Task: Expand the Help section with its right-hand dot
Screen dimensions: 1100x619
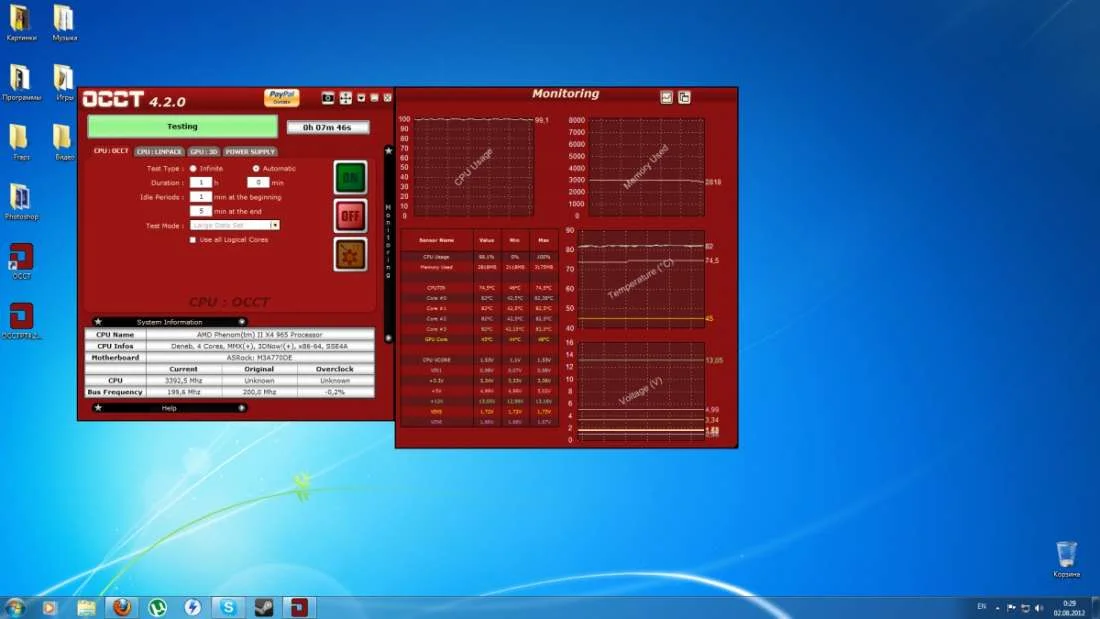Action: (241, 408)
